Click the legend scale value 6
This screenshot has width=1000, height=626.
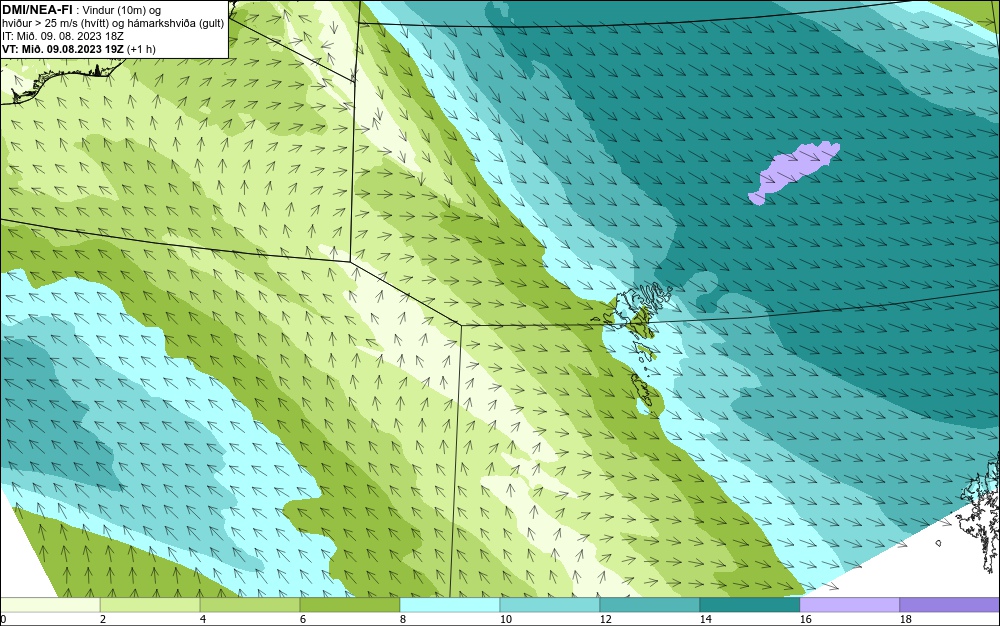coord(302,619)
